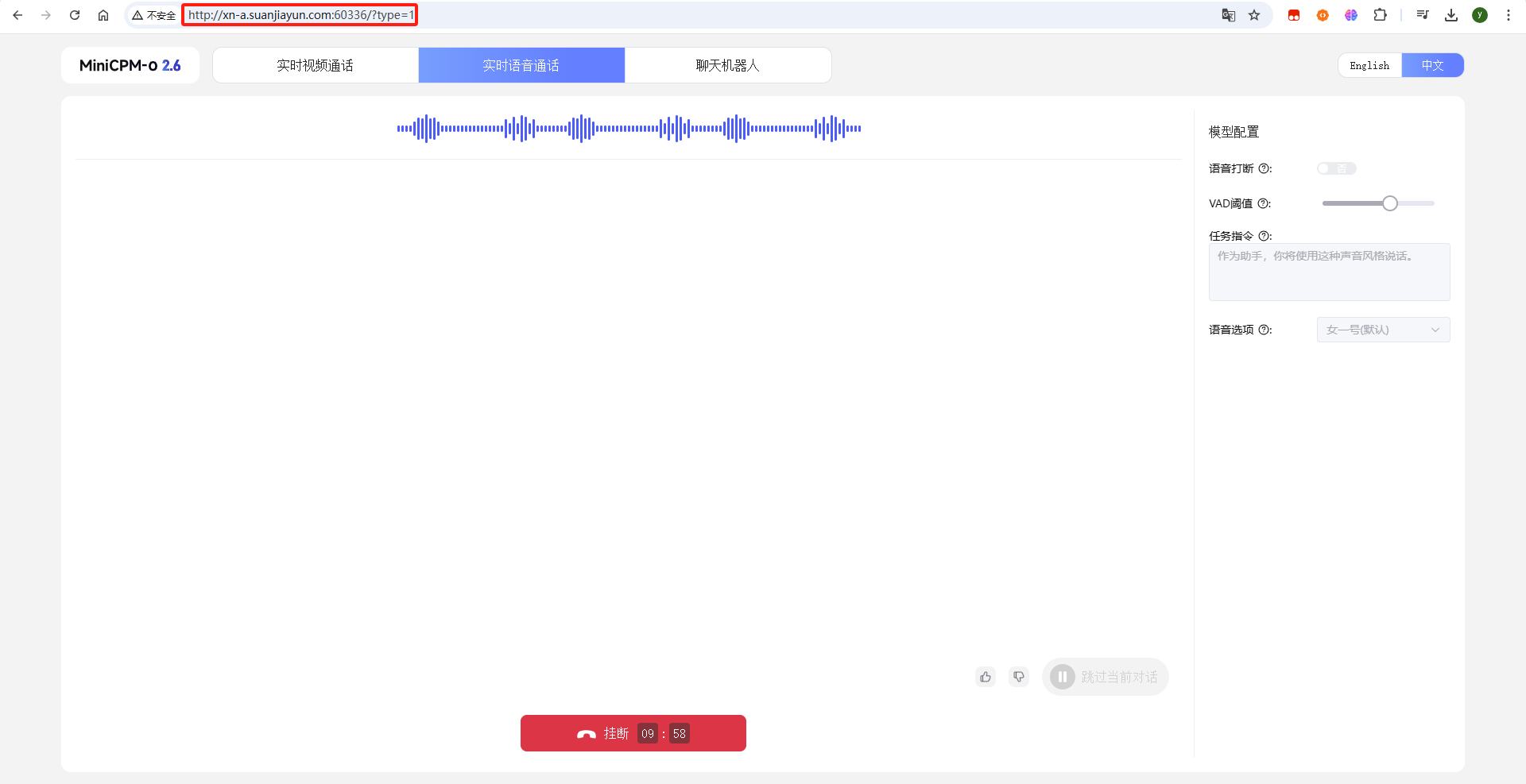Viewport: 1526px width, 784px height.
Task: Open the 聊天机器人 tab
Action: [728, 65]
